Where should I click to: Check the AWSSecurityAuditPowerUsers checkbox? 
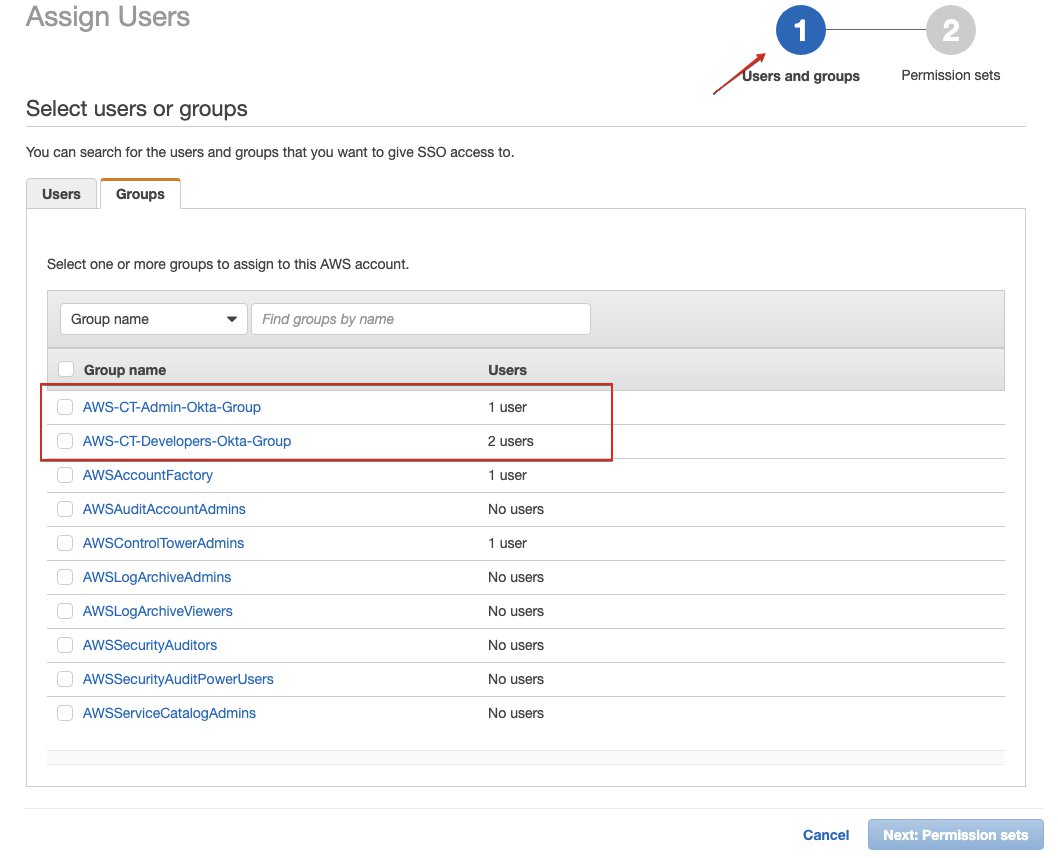[x=65, y=679]
